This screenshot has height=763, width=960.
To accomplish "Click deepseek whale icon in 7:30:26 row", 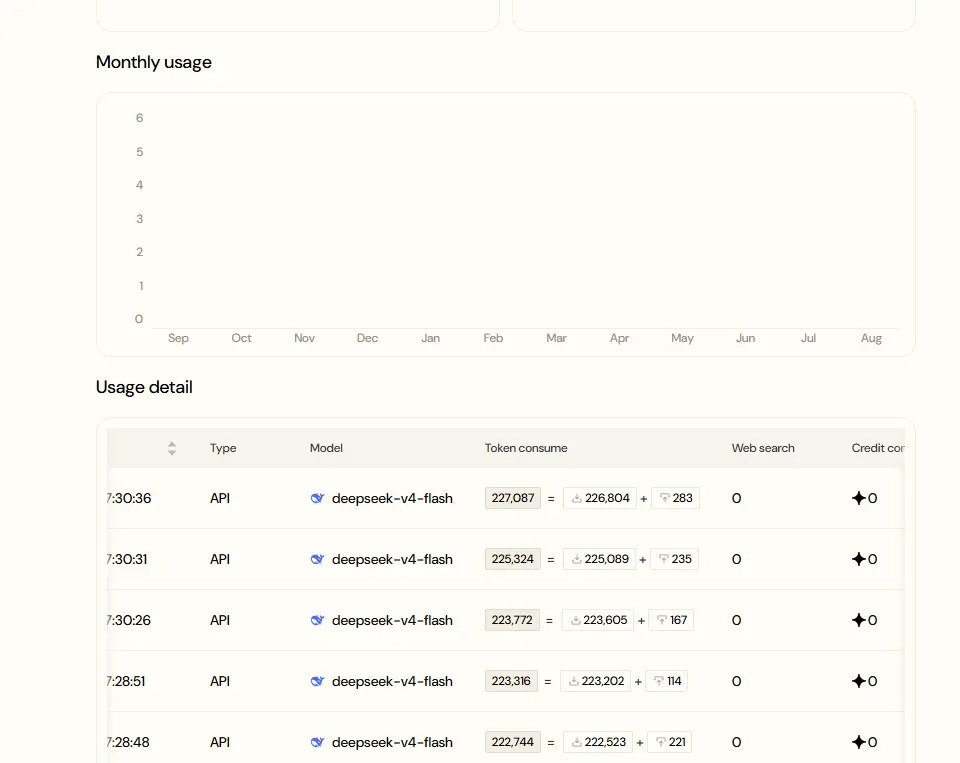I will pyautogui.click(x=317, y=620).
